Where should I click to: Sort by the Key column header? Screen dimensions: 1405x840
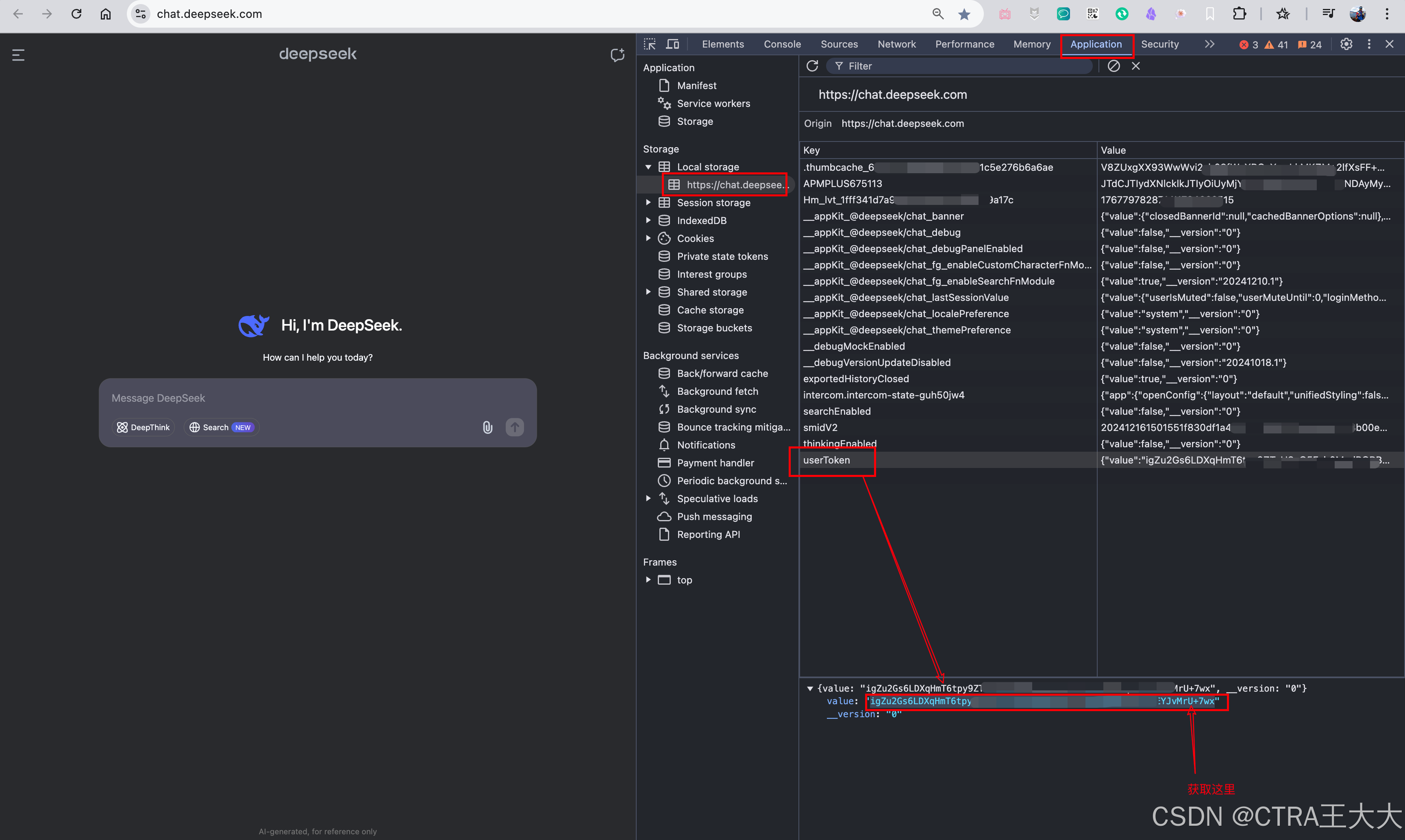click(948, 150)
